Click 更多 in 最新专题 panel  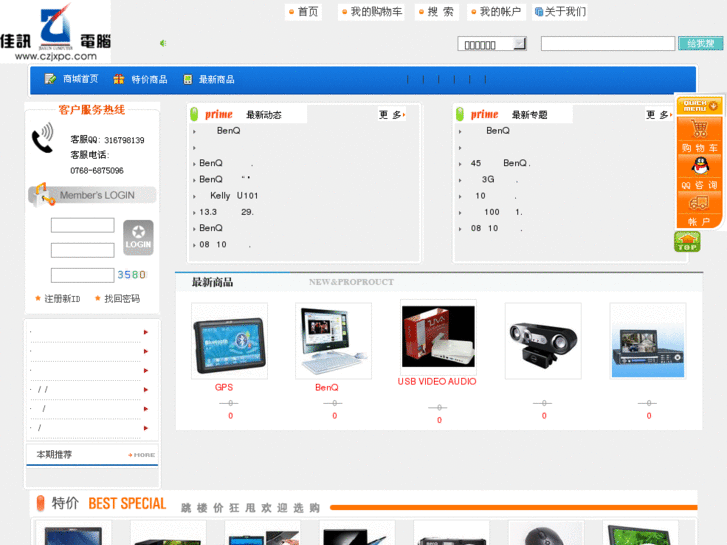click(659, 114)
